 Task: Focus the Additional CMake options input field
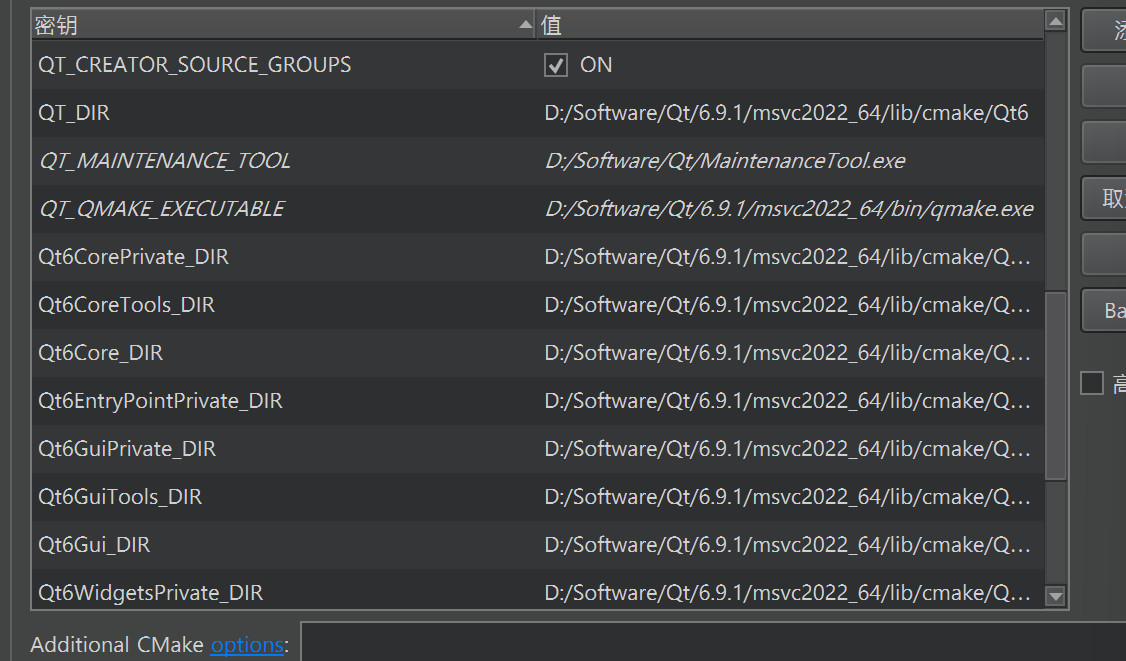713,643
